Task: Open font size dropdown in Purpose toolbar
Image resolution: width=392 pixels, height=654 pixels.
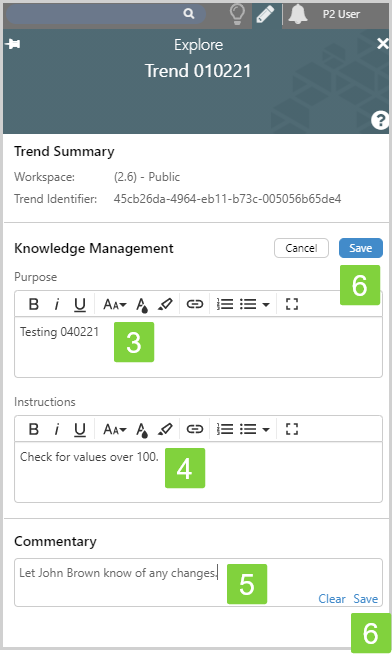Action: point(115,304)
